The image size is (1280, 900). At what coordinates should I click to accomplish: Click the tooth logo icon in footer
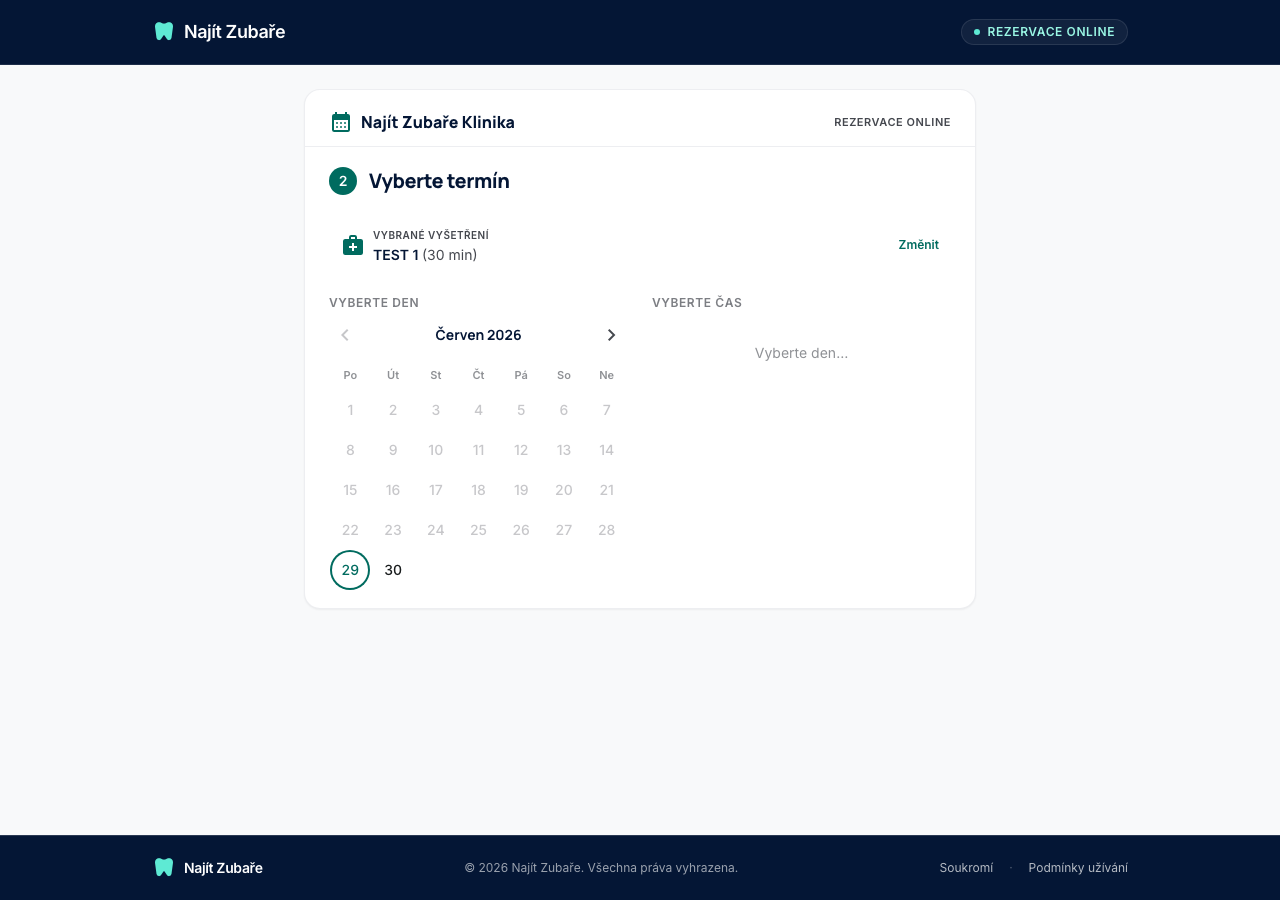pos(164,867)
